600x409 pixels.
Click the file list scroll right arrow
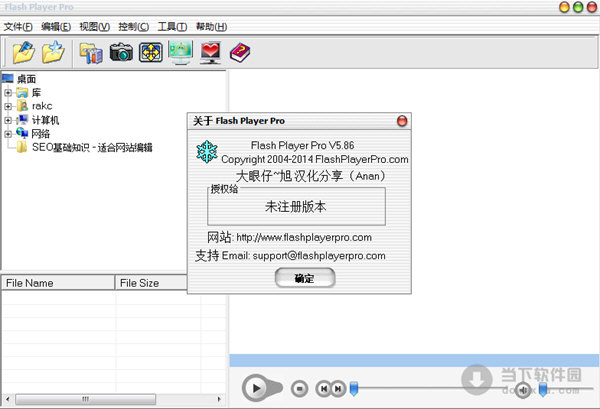point(219,399)
